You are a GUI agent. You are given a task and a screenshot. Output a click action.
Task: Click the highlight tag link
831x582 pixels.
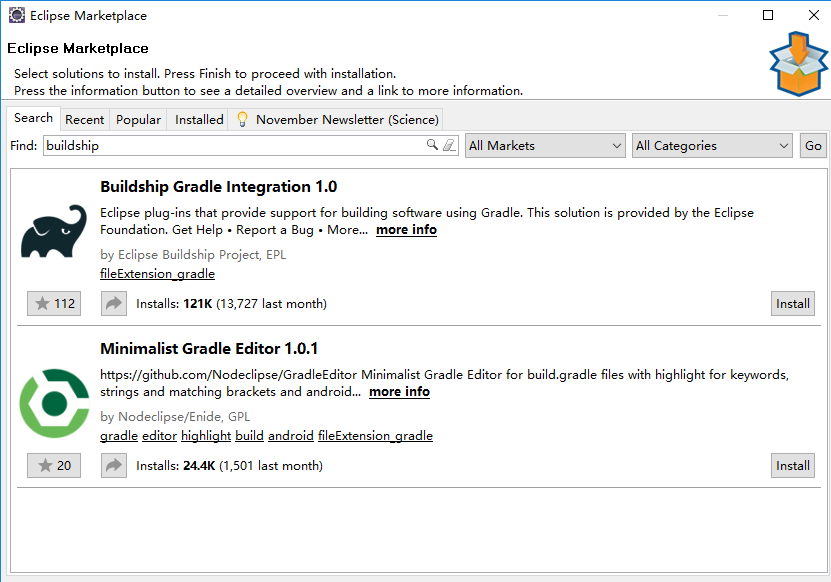pyautogui.click(x=206, y=436)
